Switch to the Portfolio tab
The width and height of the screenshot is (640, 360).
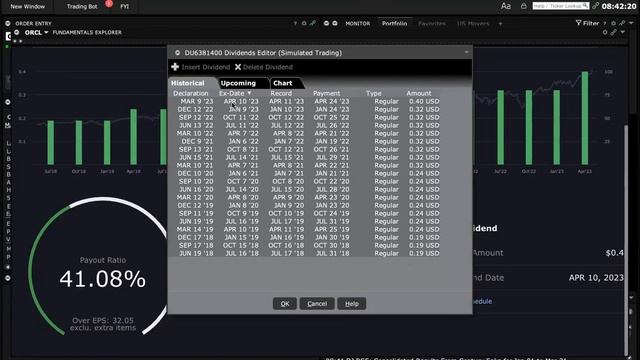(395, 24)
